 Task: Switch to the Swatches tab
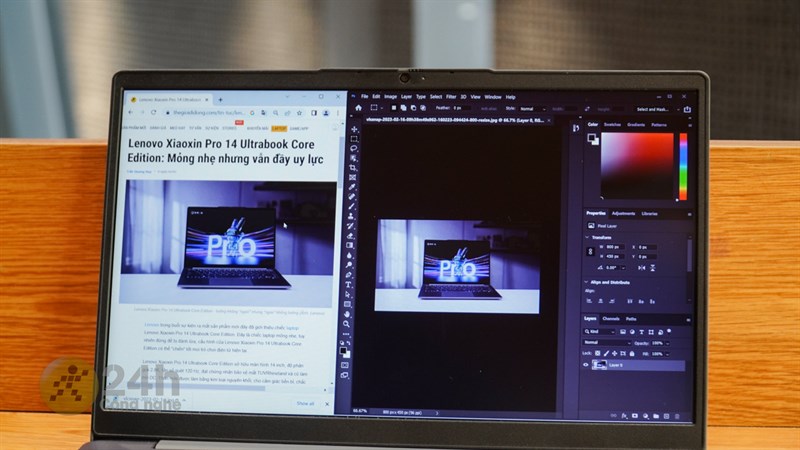[x=612, y=124]
